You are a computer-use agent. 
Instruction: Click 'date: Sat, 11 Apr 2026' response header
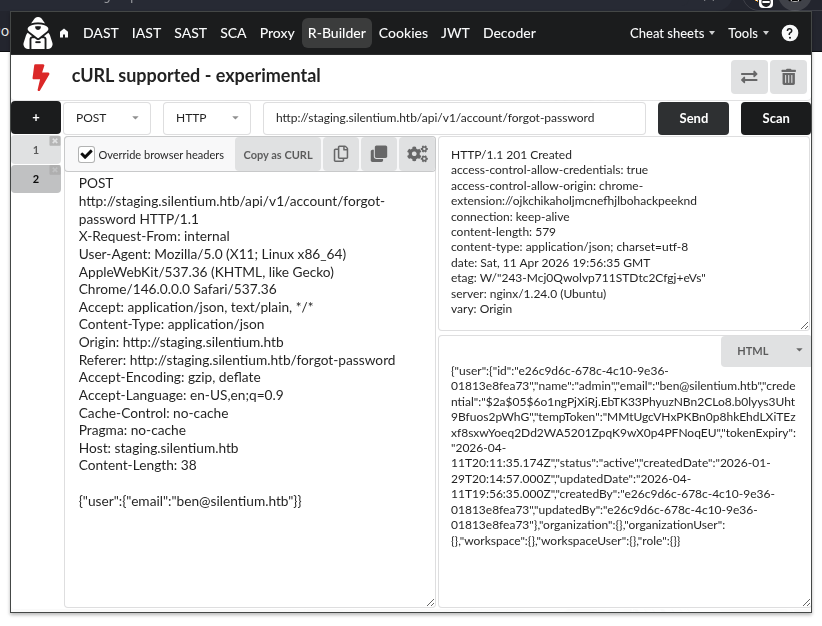point(550,263)
